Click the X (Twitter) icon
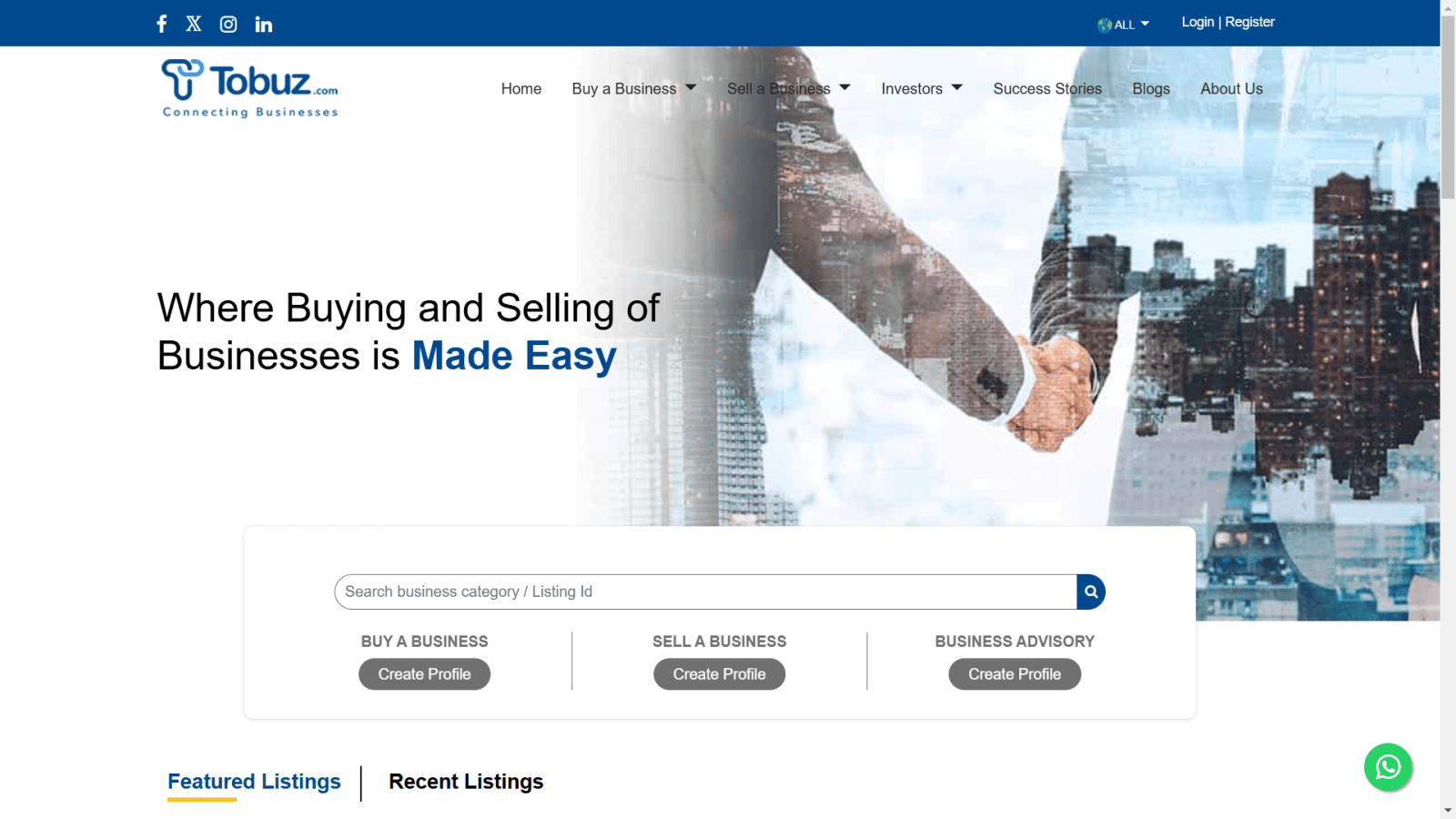This screenshot has width=1456, height=819. (194, 24)
